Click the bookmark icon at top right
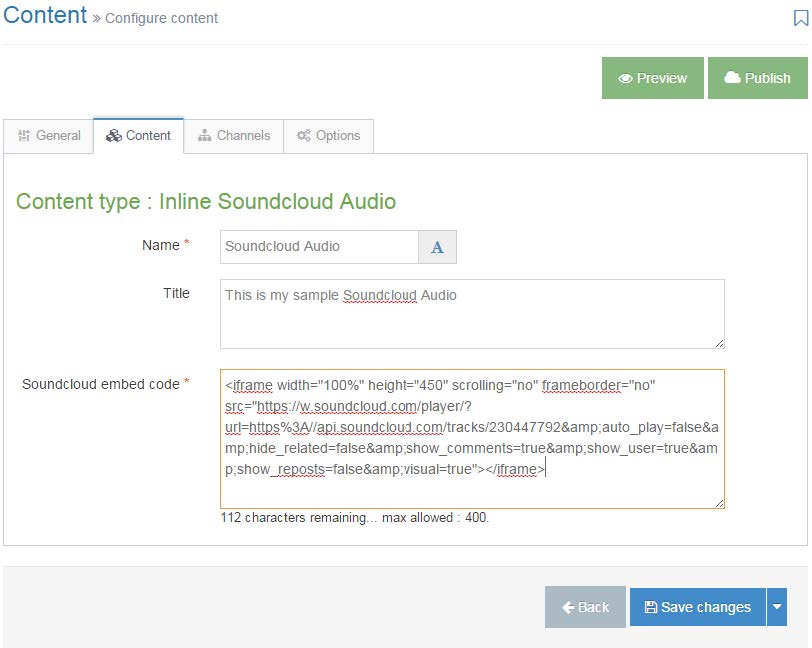This screenshot has width=812, height=648. click(x=801, y=18)
